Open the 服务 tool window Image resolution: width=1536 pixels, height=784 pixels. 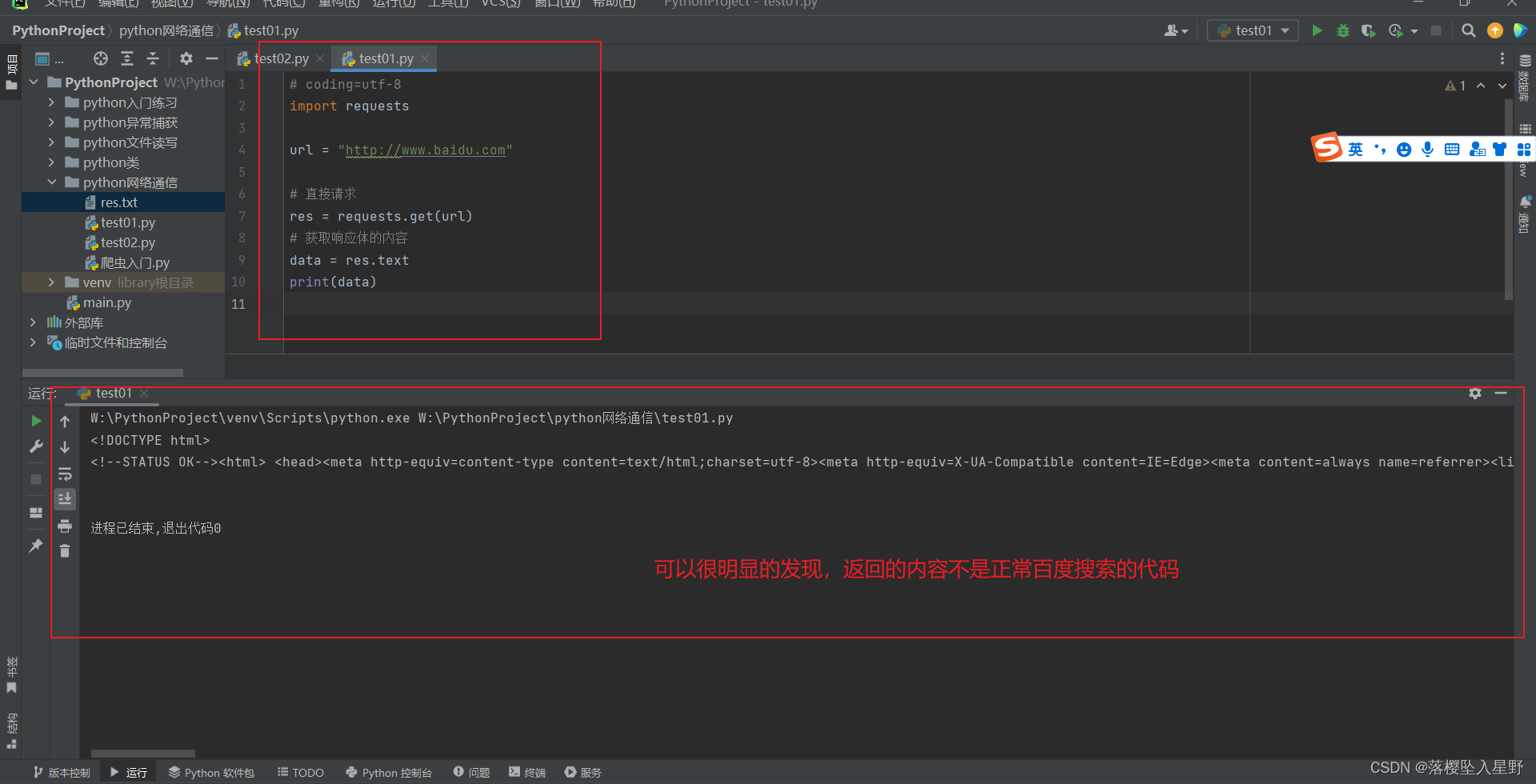[x=583, y=772]
